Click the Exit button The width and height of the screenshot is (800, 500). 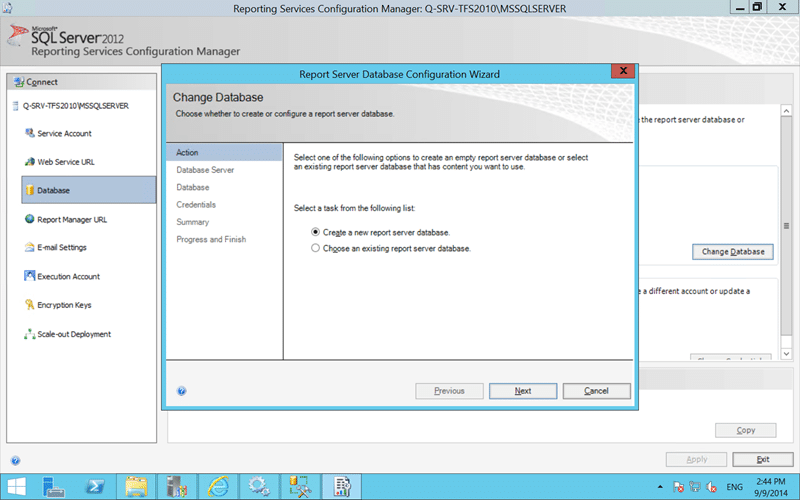coord(763,459)
